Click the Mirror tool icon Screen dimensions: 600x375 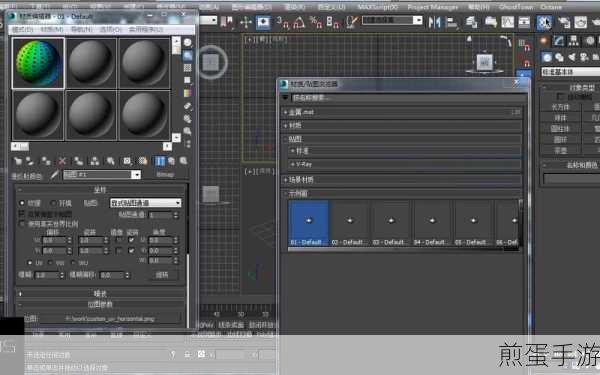(435, 23)
